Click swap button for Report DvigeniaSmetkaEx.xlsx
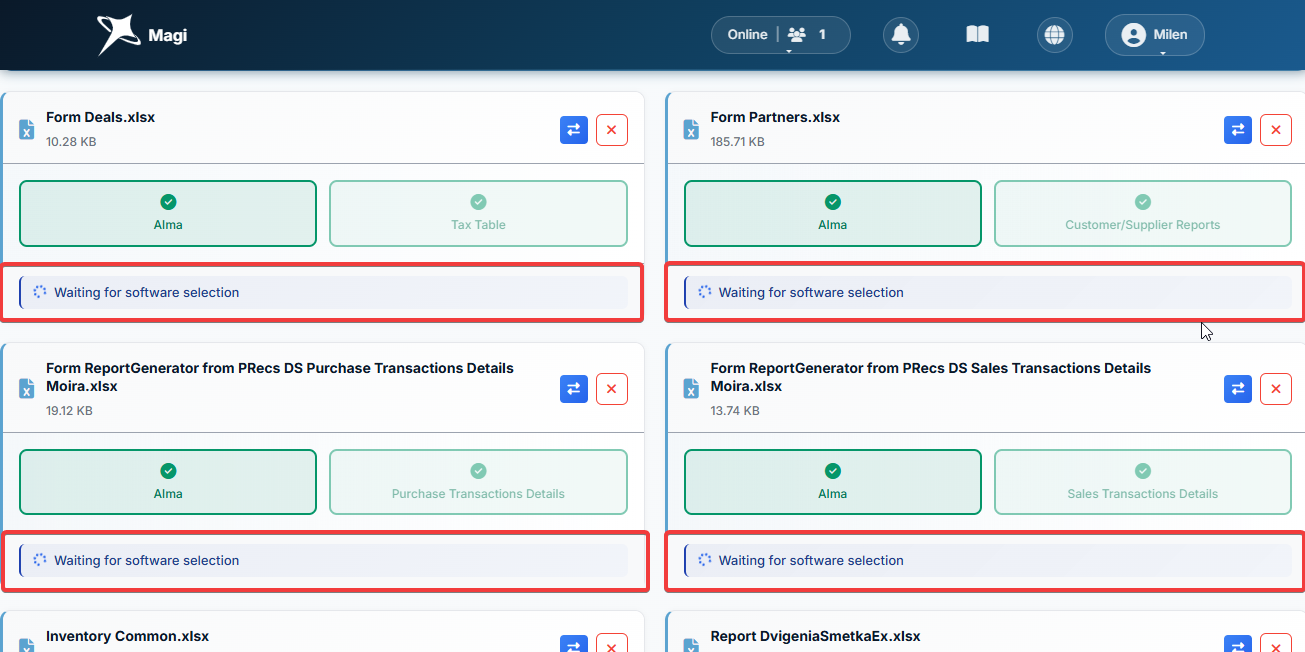The height and width of the screenshot is (652, 1305). tap(1238, 644)
